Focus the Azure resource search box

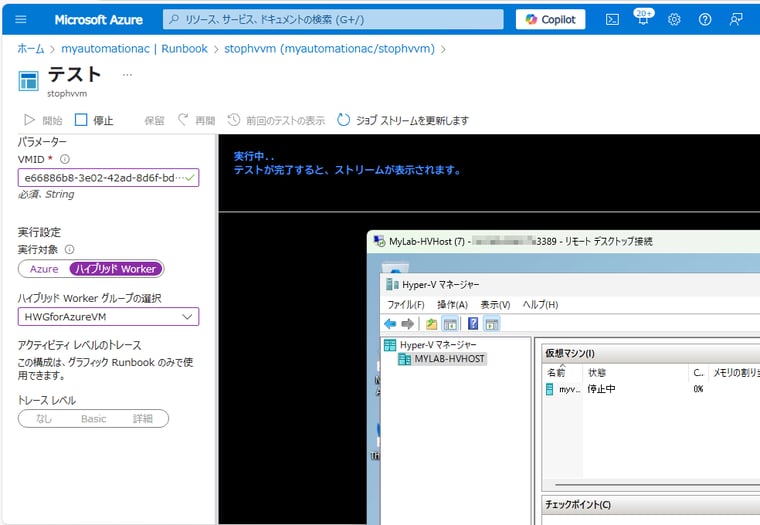coord(333,19)
